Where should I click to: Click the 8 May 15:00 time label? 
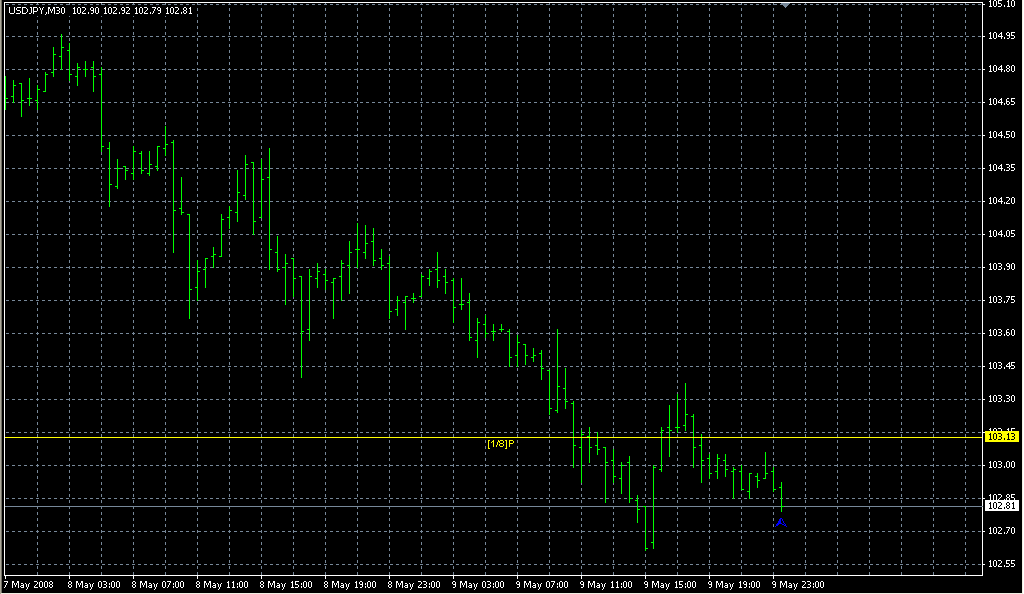coord(286,585)
